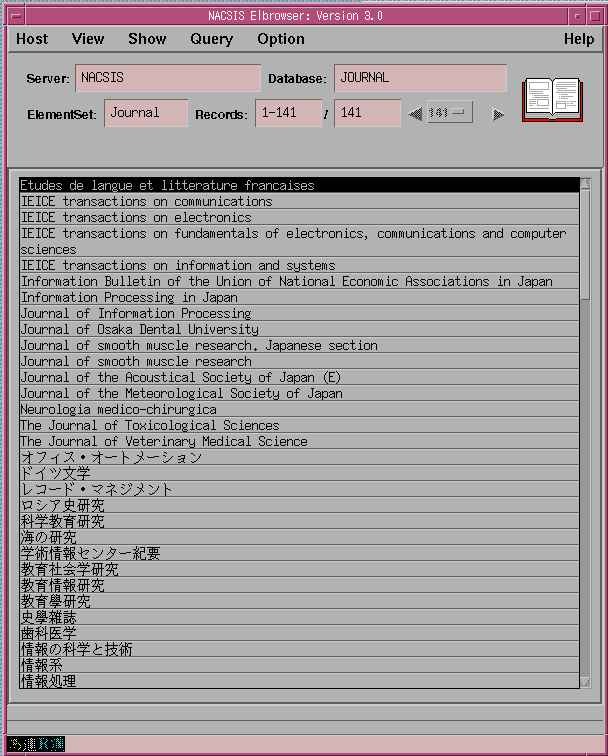This screenshot has height=756, width=608.
Task: Click the Server field showing NACSIS
Action: click(x=168, y=78)
